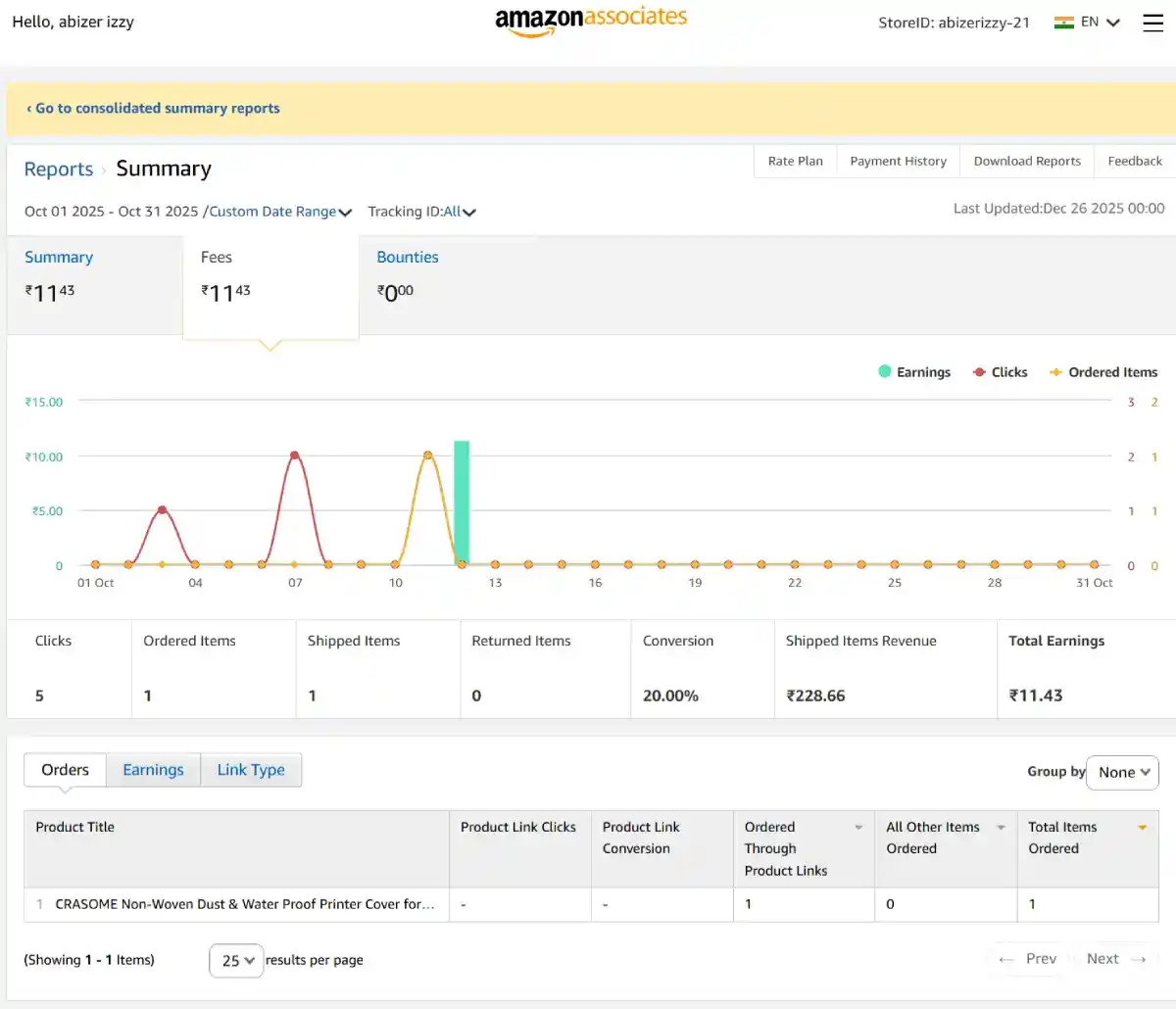Change the results per page selector

pos(235,960)
